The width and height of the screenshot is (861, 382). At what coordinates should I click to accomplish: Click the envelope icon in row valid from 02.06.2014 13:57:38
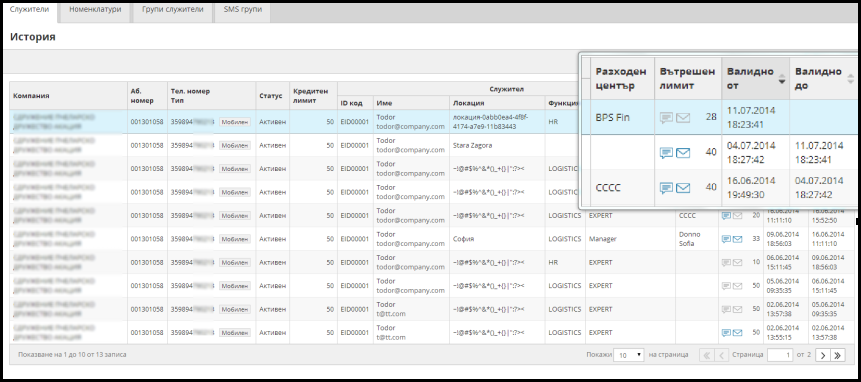[737, 309]
